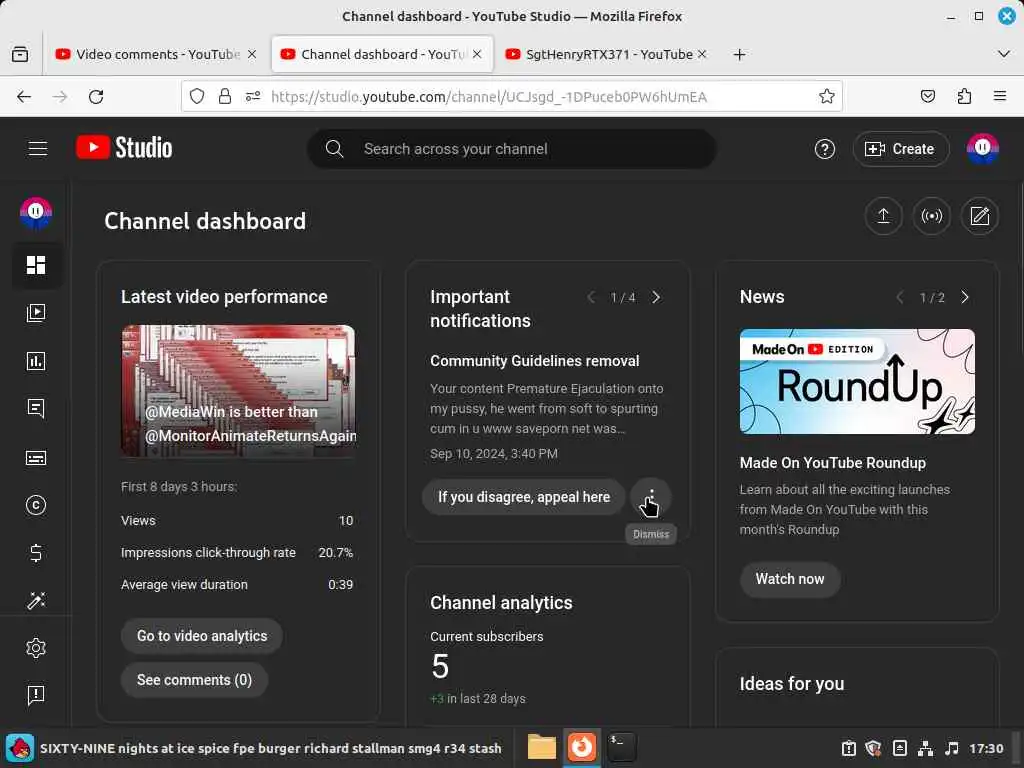Show next important notification
Screen dimensions: 1024x768
(x=656, y=297)
